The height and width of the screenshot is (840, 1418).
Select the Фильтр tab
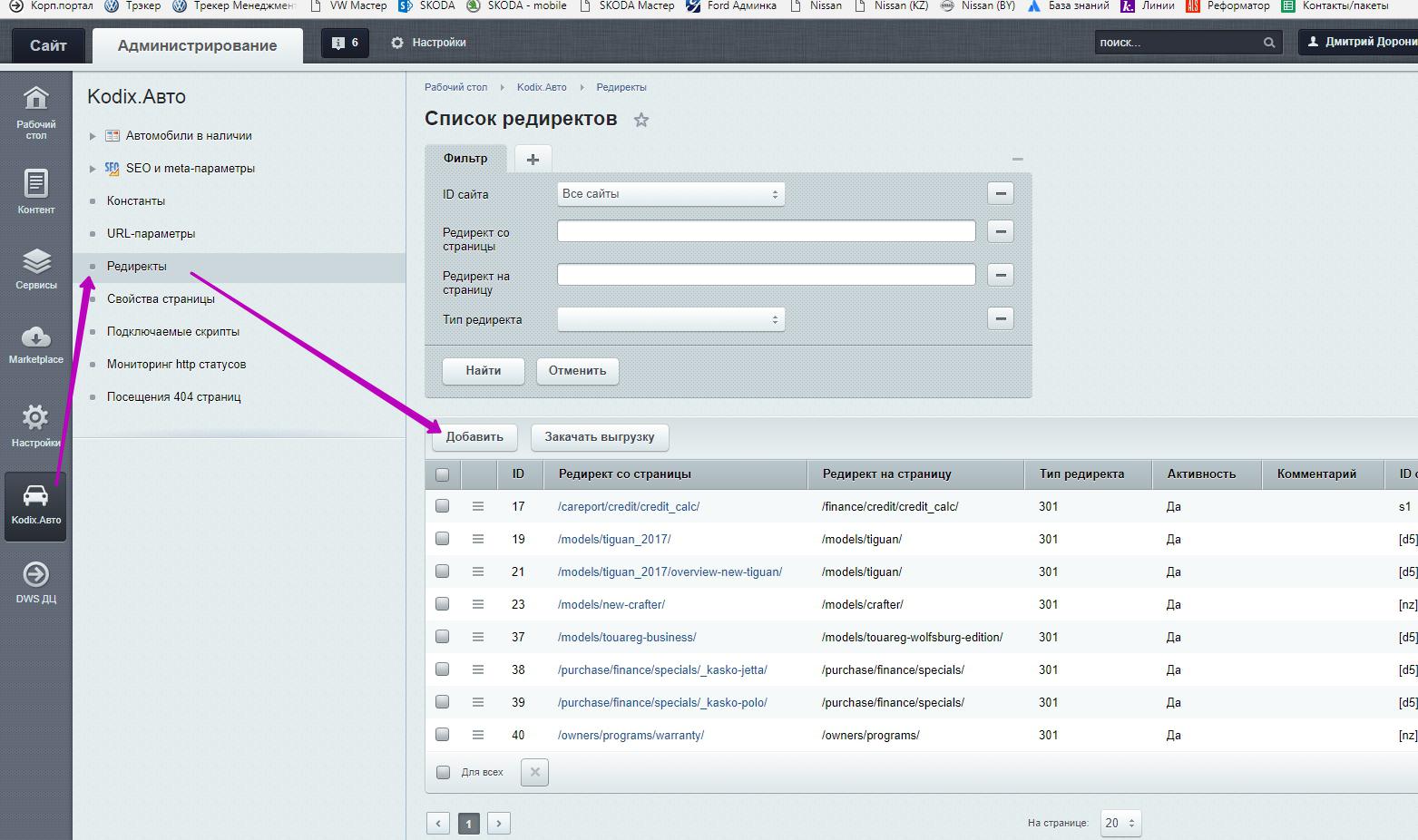(465, 158)
